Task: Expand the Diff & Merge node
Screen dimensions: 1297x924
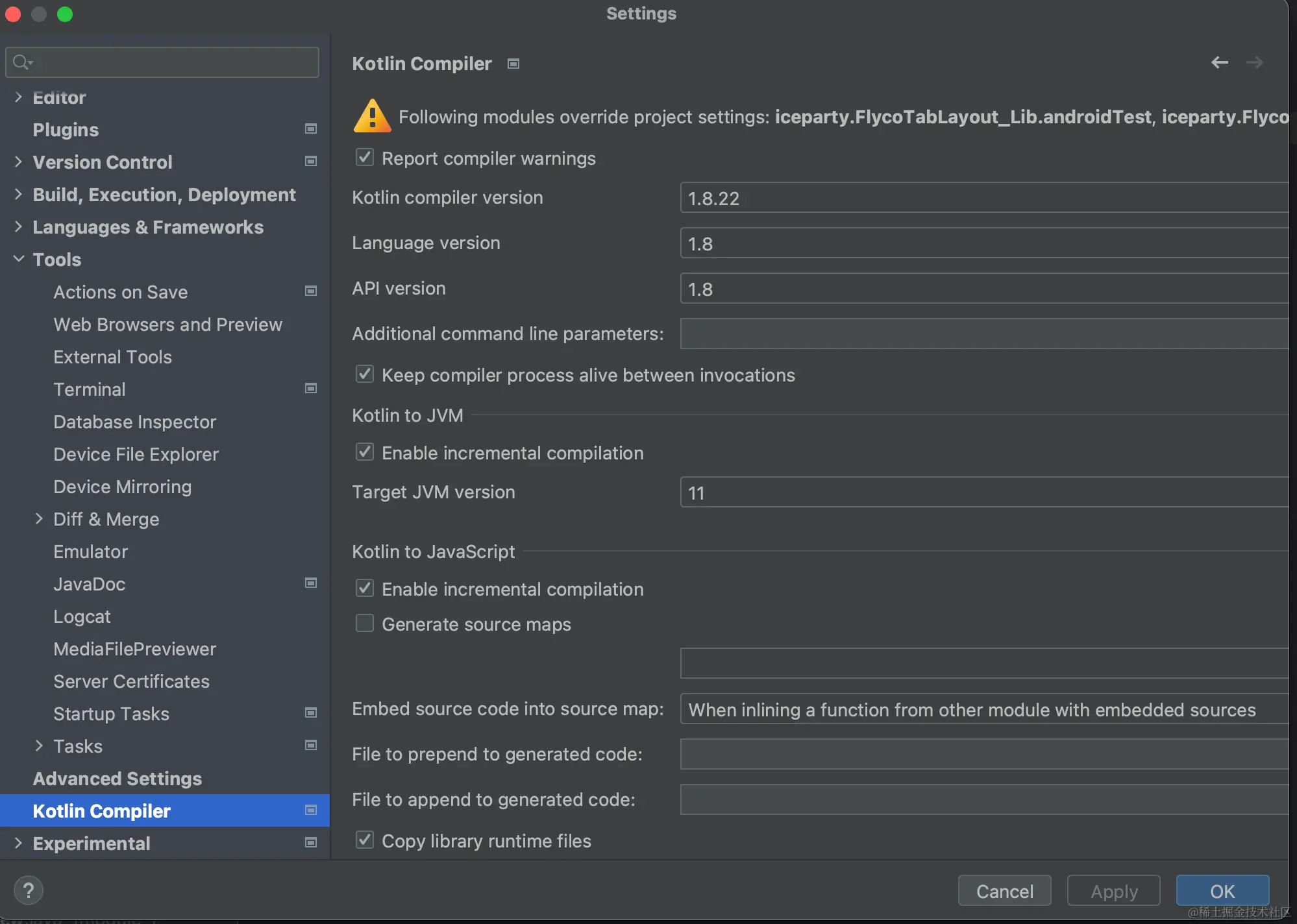Action: click(x=39, y=518)
